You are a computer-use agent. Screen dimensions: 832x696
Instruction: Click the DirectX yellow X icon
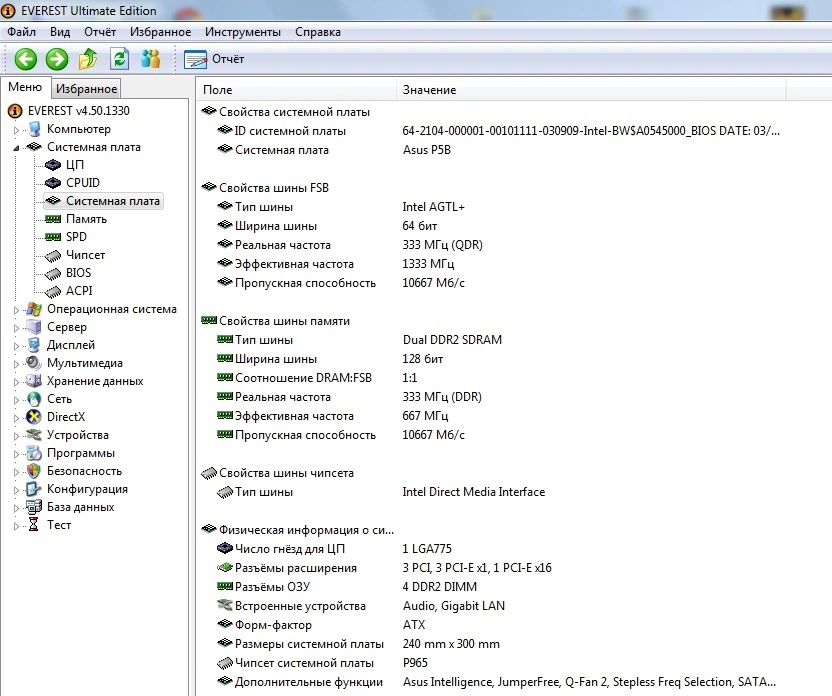34,417
